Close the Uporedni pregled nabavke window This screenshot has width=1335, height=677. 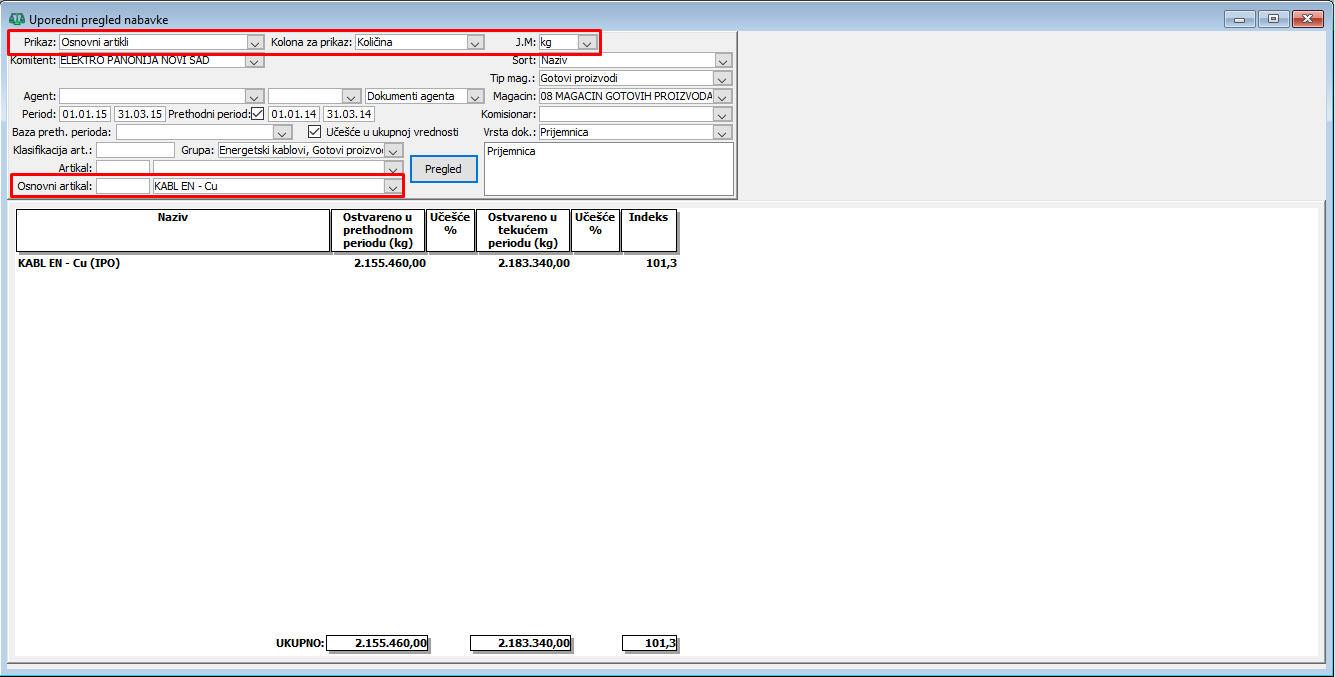1305,19
